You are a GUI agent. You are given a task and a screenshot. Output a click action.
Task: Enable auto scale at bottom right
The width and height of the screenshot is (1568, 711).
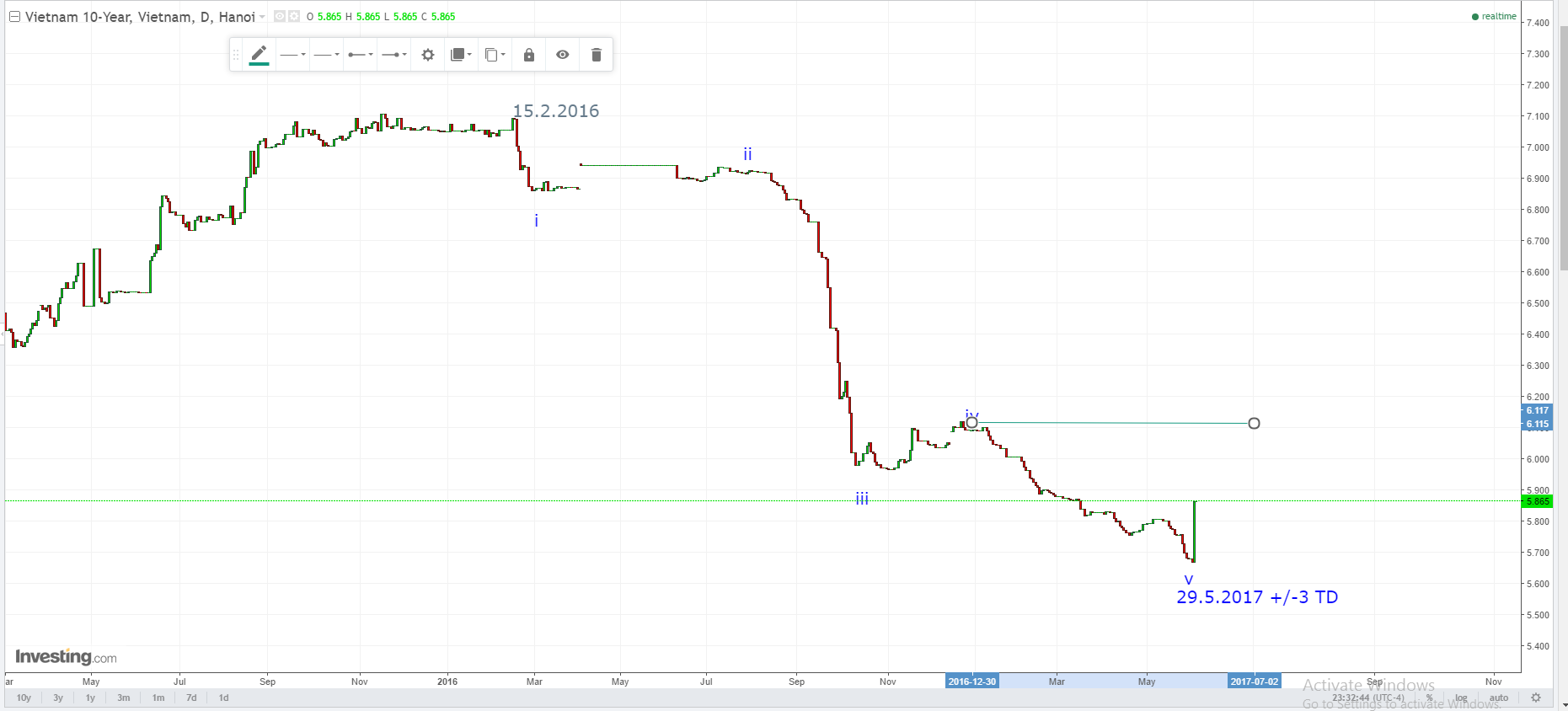[1499, 698]
